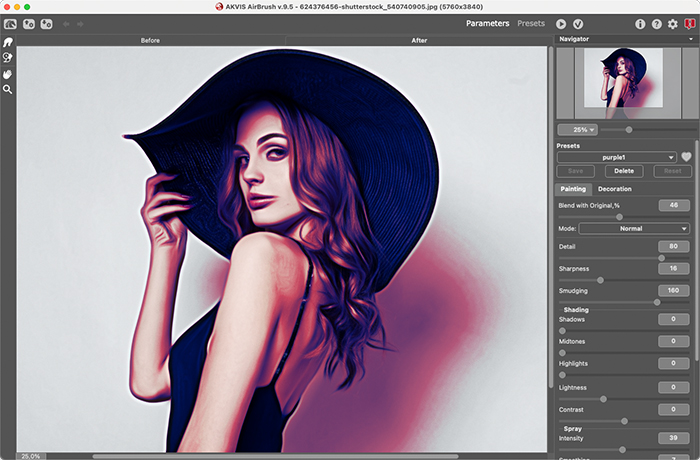
Task: Open the Preferences gear icon
Action: coord(672,23)
